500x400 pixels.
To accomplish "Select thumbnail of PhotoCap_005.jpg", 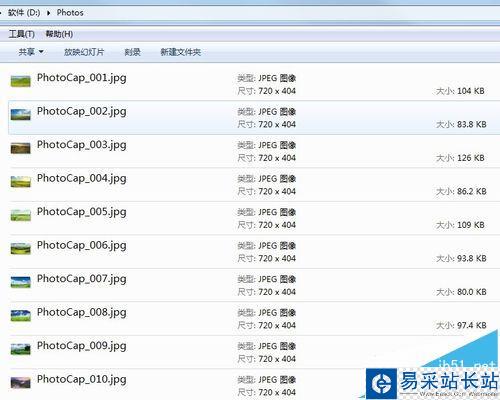I will tap(20, 215).
